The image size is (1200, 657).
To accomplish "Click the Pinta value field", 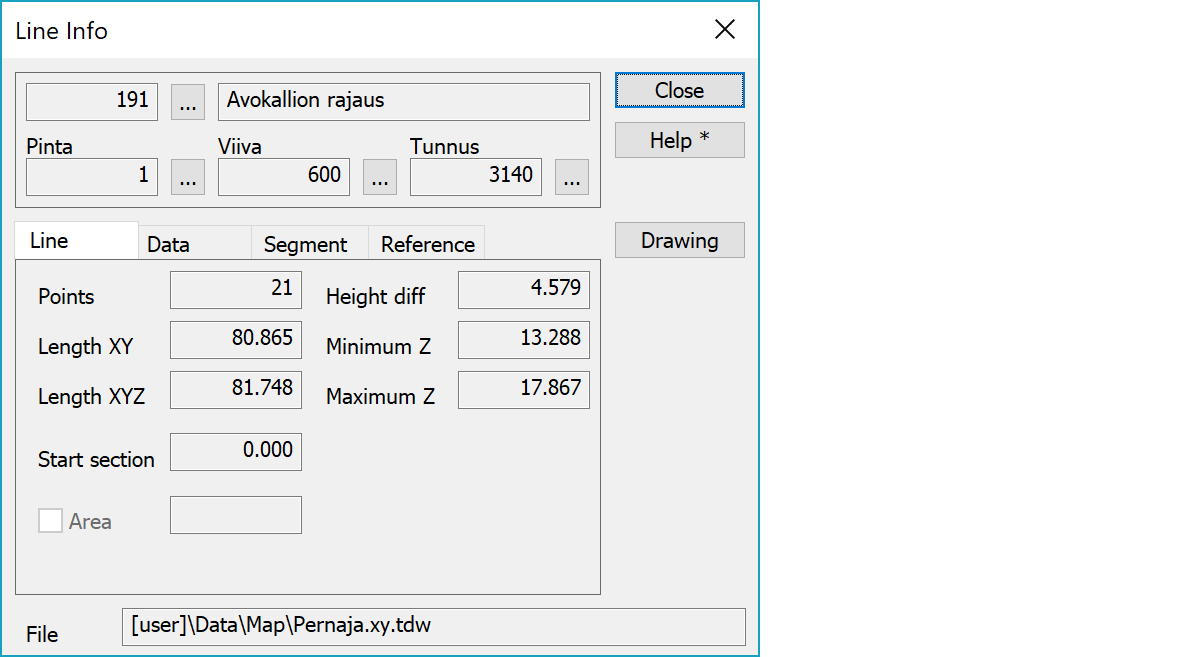I will [x=92, y=177].
